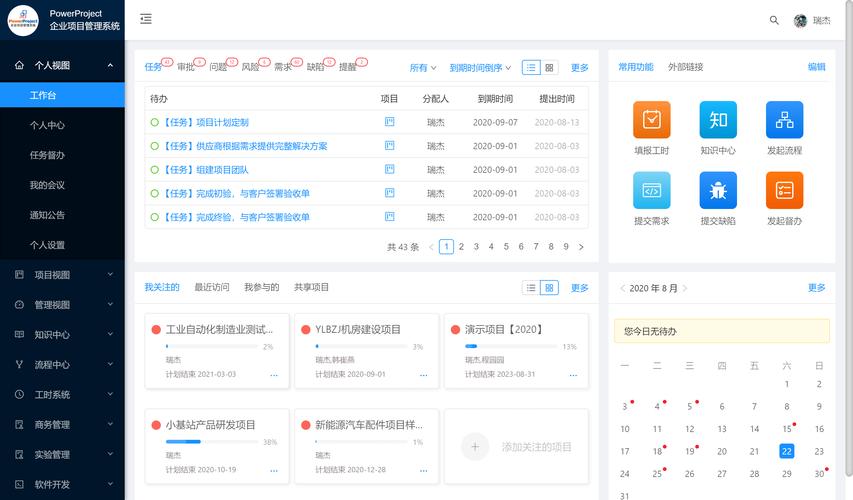Go to page 2 of to-do list
The width and height of the screenshot is (853, 500).
pos(461,247)
